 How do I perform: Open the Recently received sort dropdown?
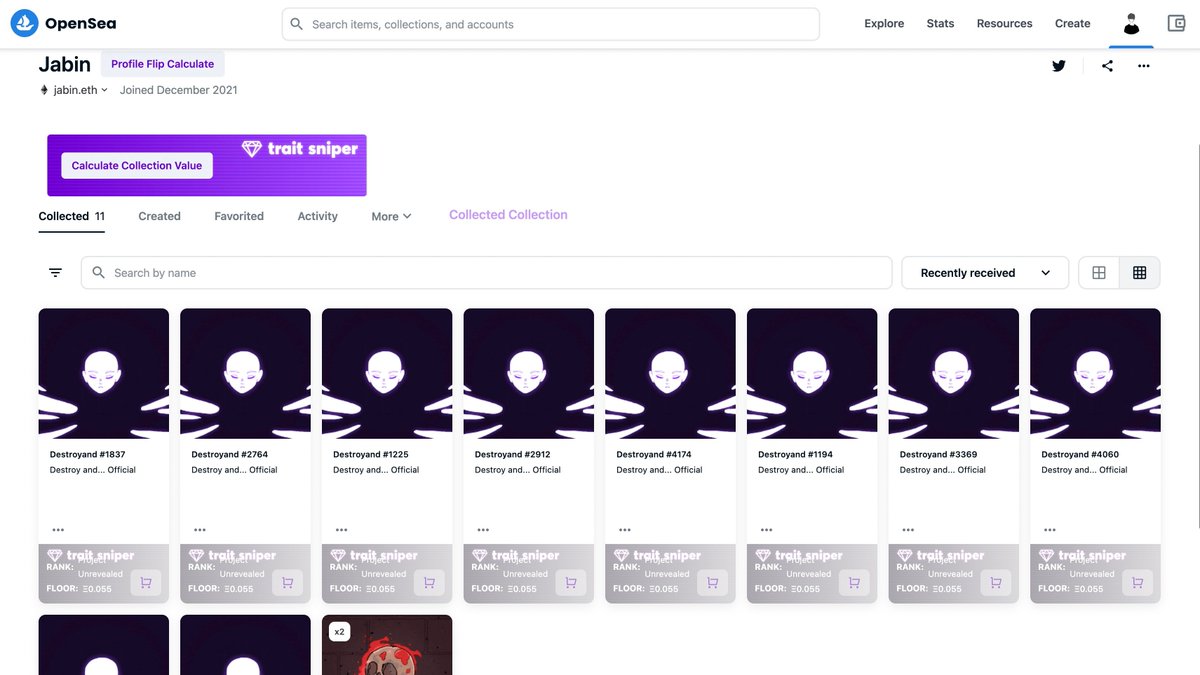click(x=985, y=273)
